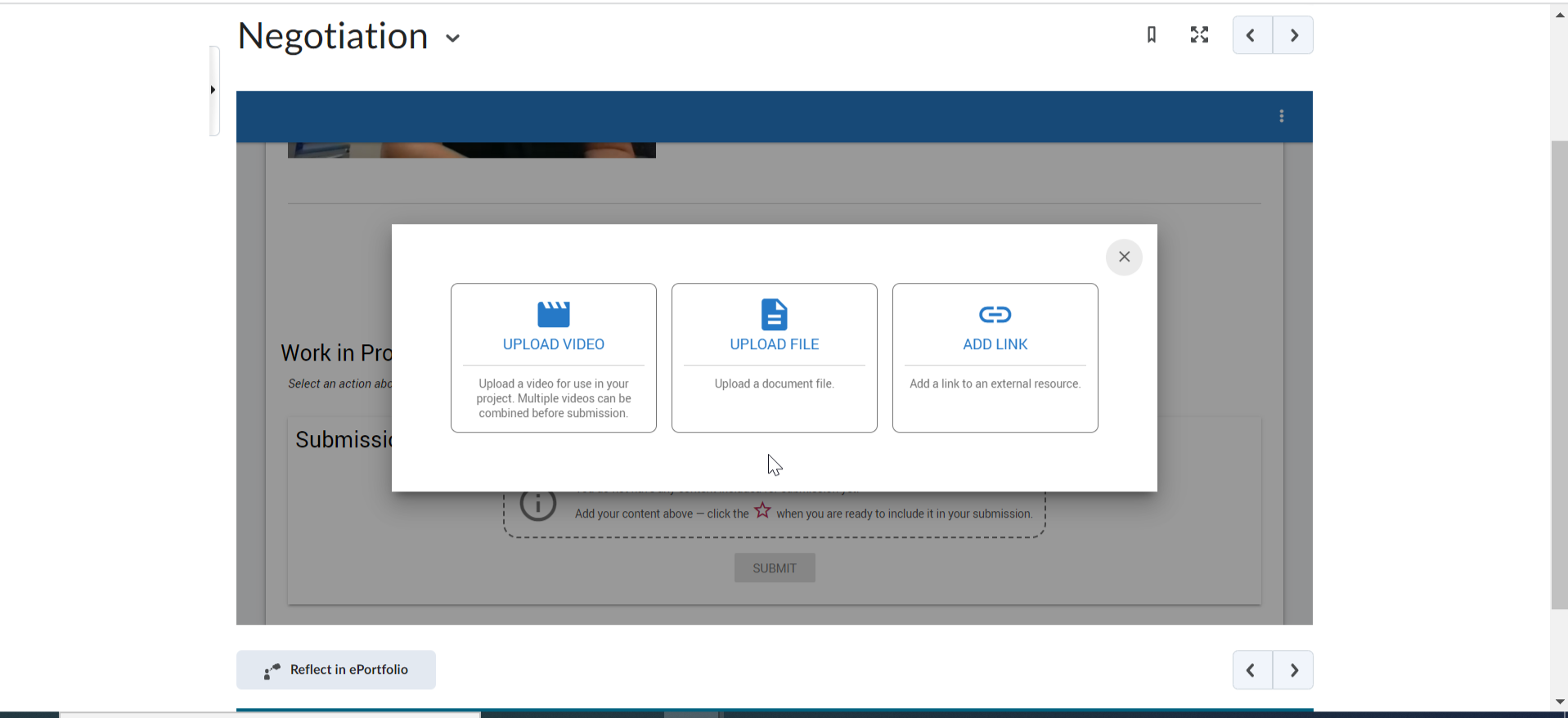The width and height of the screenshot is (1568, 718).
Task: Click the Upload Video clapperboard icon
Action: (554, 314)
